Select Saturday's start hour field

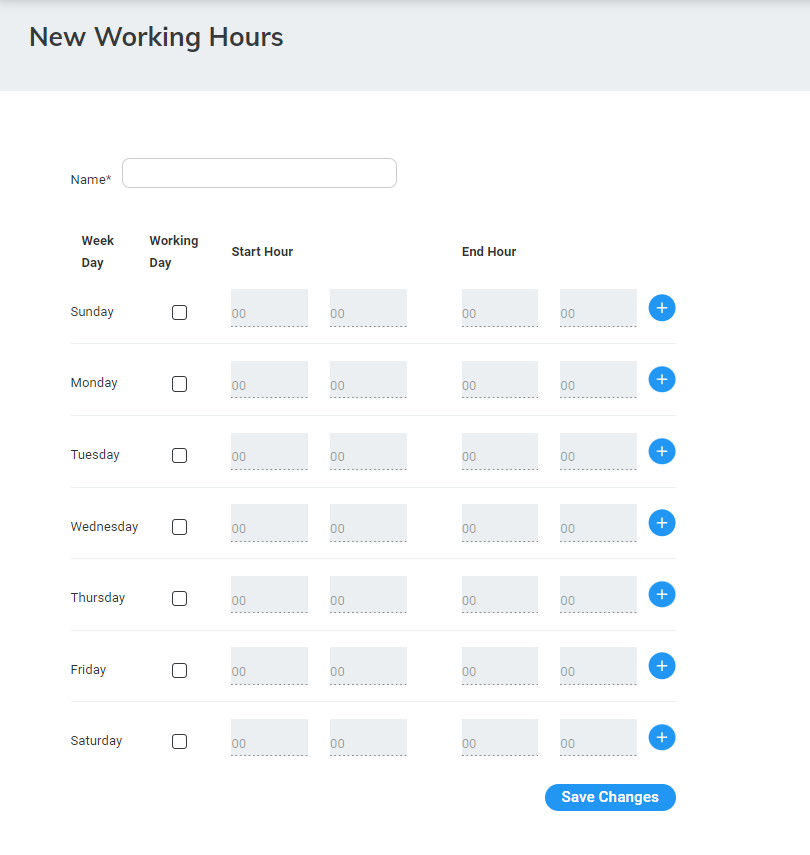269,738
